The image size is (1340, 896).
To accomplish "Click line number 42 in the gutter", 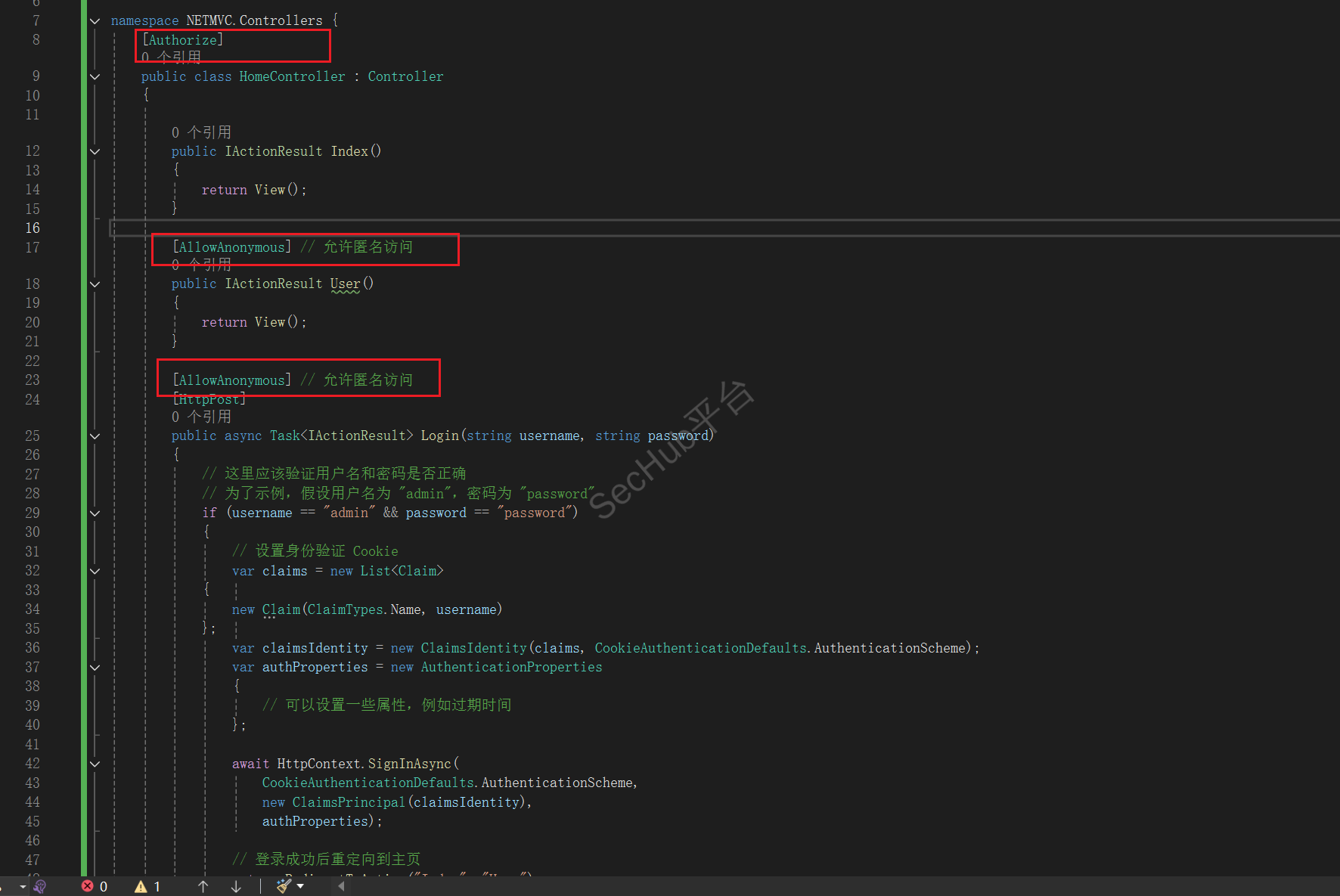I will (x=33, y=764).
